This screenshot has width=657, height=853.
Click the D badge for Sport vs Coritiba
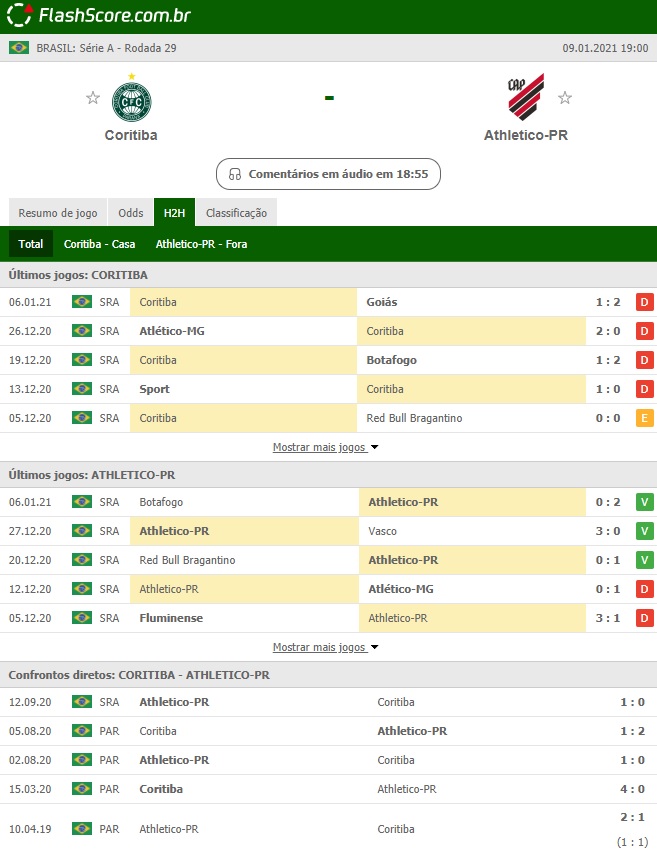tap(644, 389)
